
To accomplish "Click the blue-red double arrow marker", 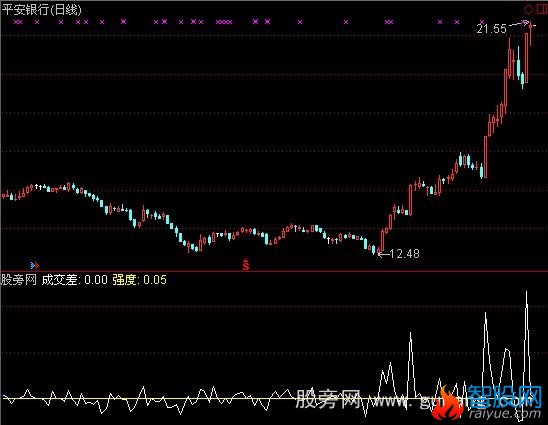I will coord(35,266).
